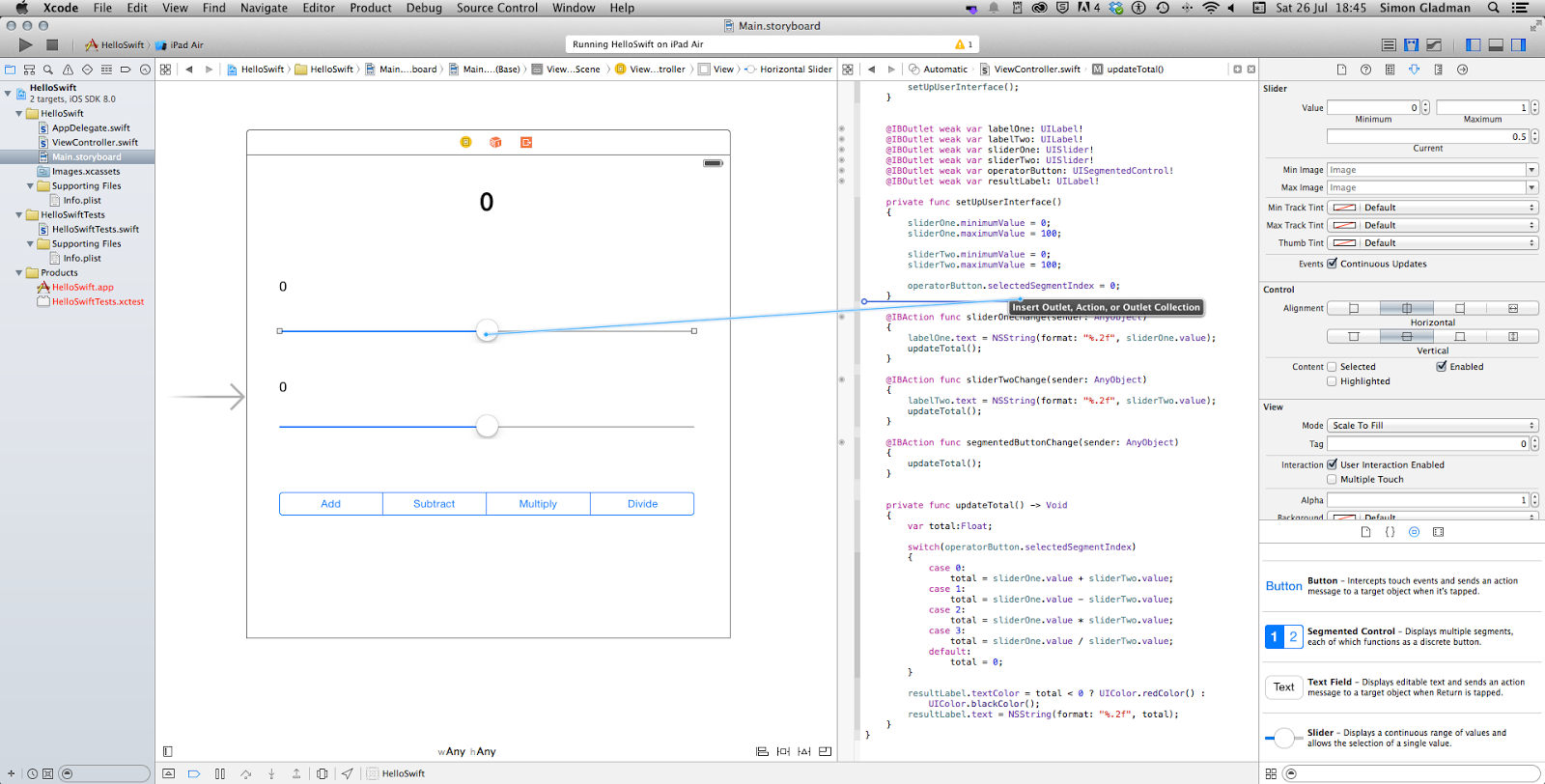This screenshot has width=1545, height=784.
Task: Select the Multiply segment
Action: (x=538, y=504)
